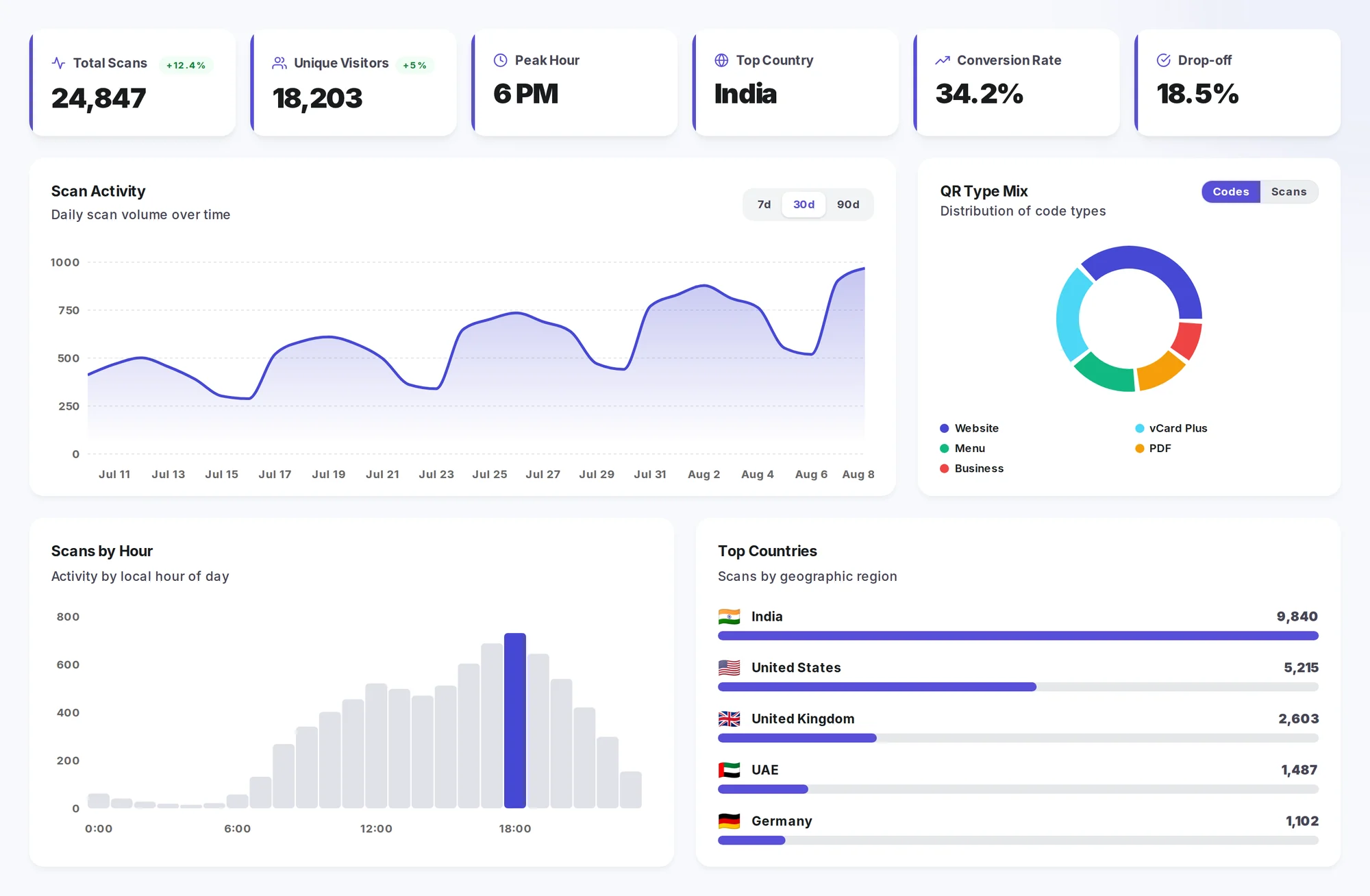Click the 18,203 unique visitors value

point(317,99)
